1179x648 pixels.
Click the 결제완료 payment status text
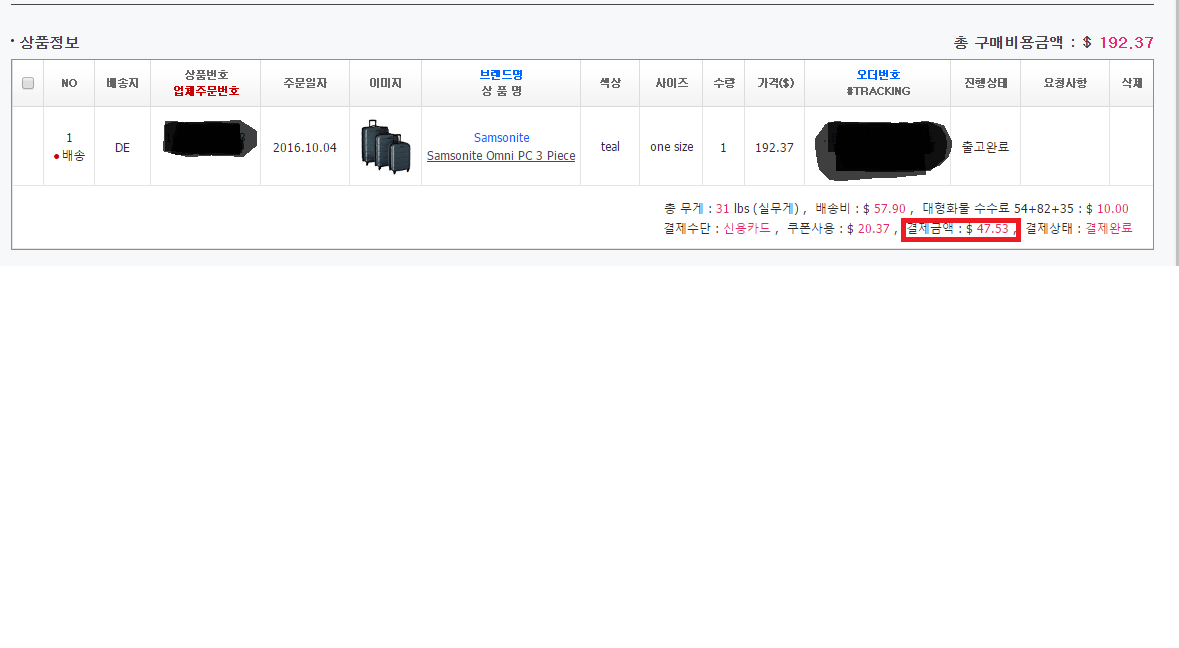(1109, 229)
